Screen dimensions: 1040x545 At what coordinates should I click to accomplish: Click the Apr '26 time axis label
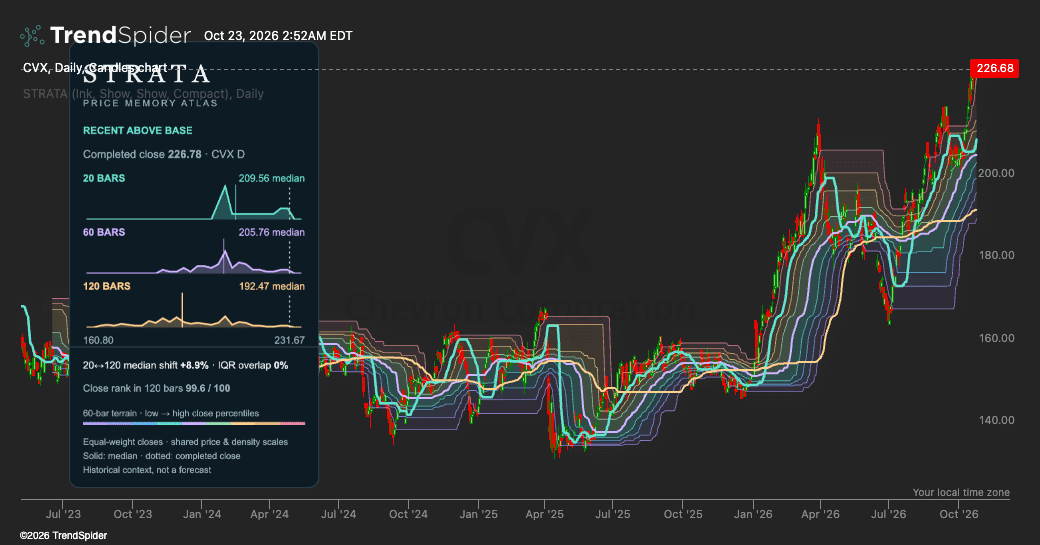(820, 514)
